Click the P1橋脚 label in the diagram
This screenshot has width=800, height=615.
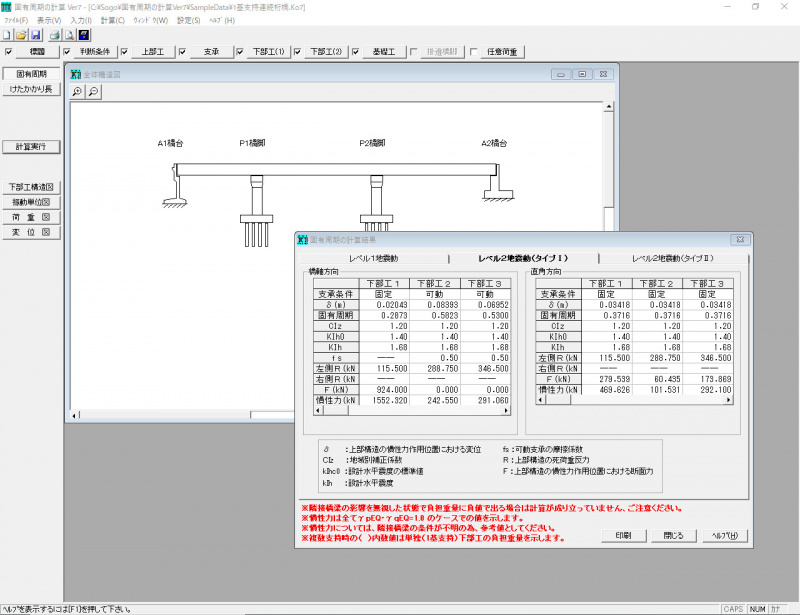click(x=252, y=143)
